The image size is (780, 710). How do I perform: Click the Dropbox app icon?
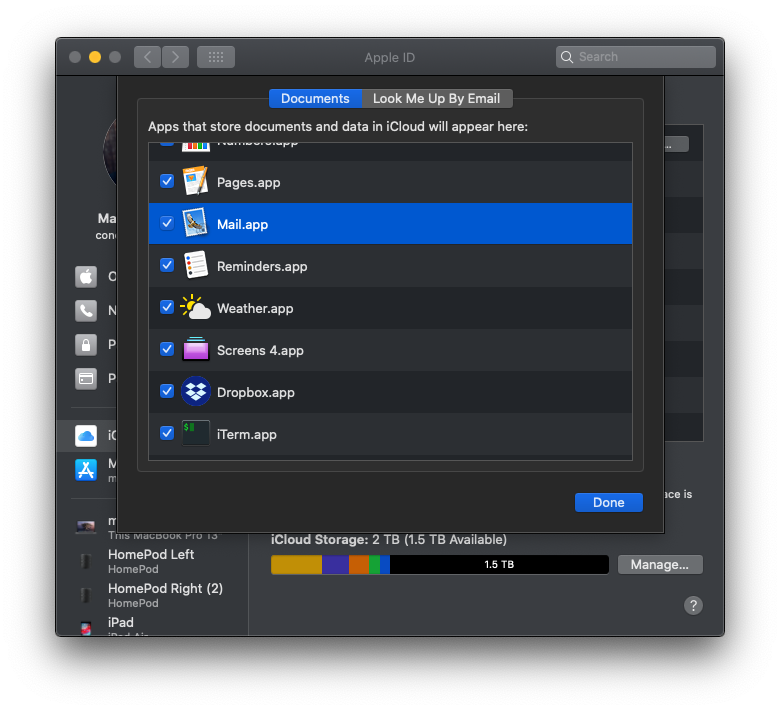(195, 392)
